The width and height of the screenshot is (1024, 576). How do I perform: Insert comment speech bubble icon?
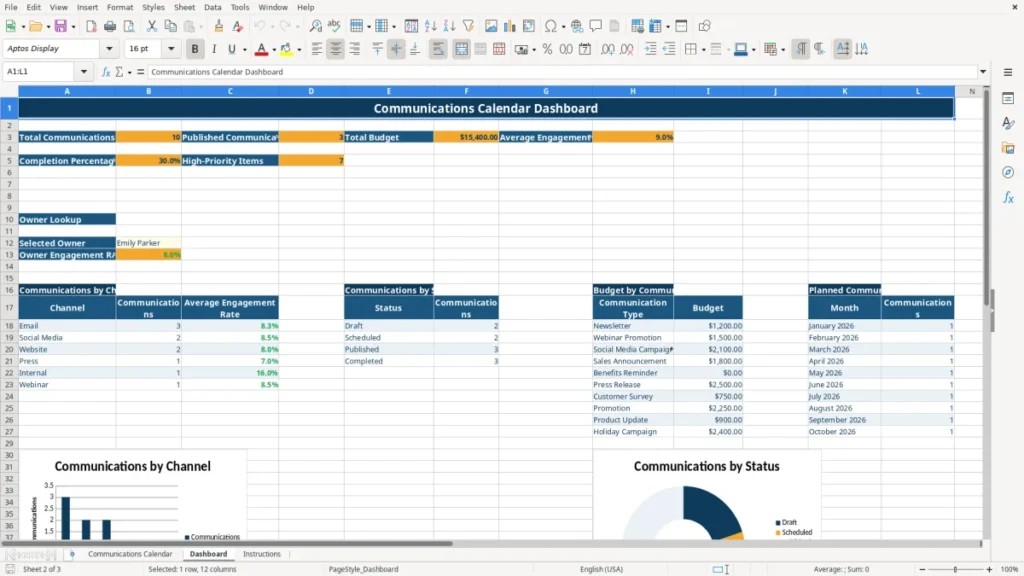(596, 26)
